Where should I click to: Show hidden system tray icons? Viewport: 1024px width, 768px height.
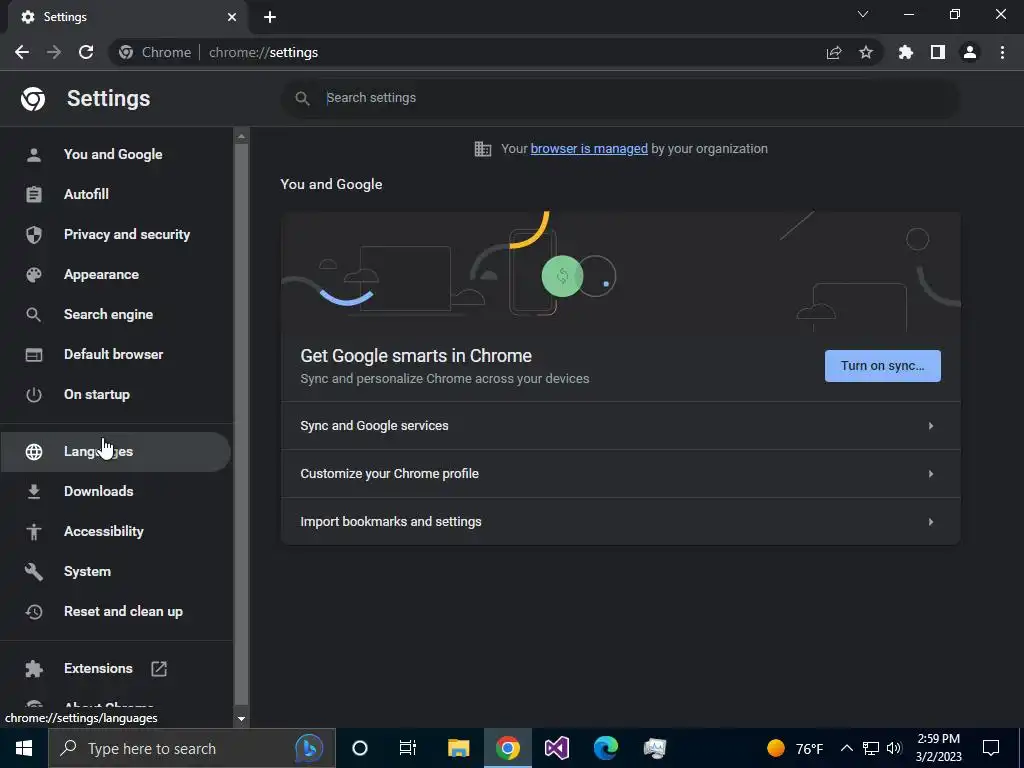pyautogui.click(x=846, y=748)
